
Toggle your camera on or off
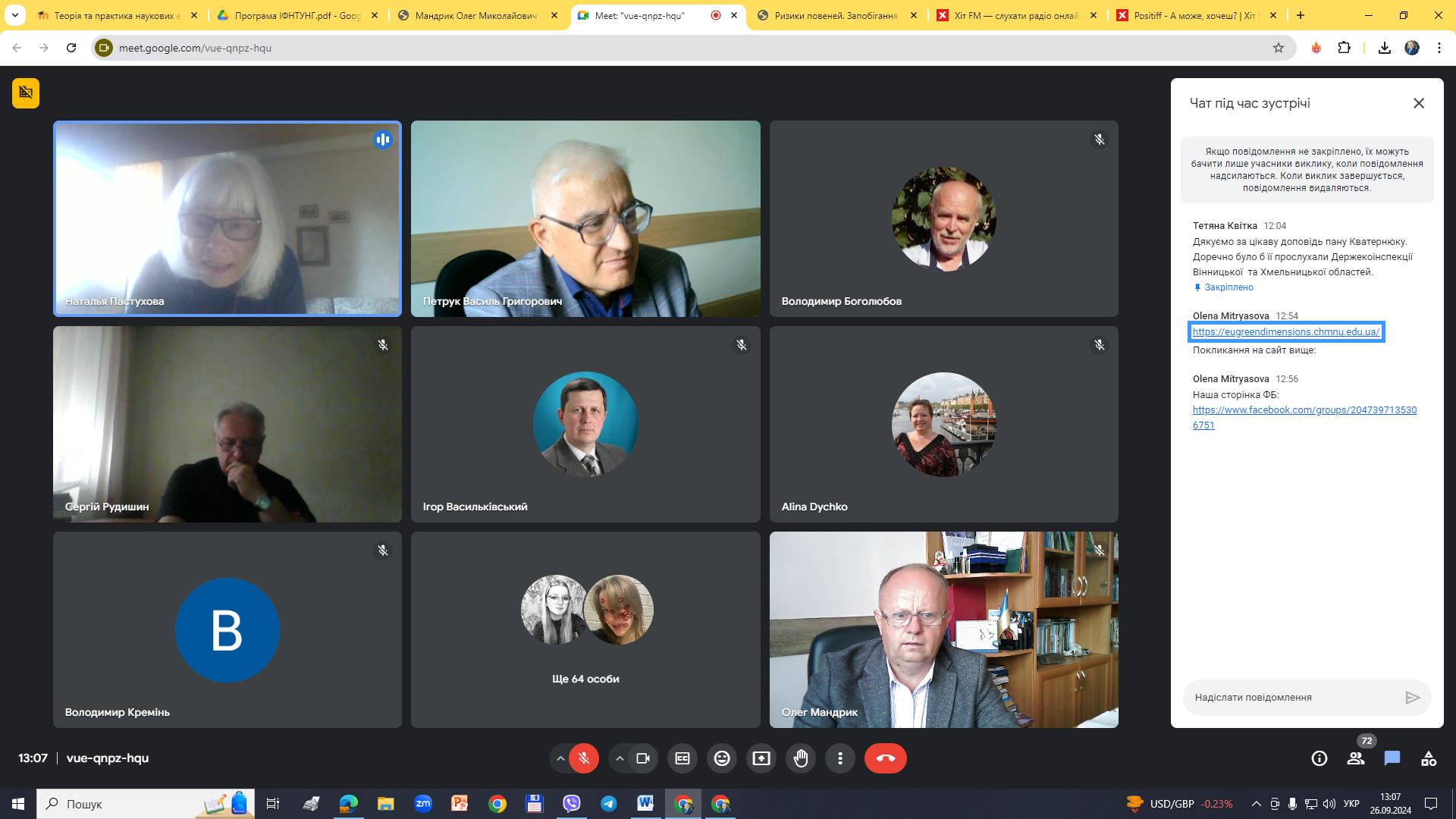coord(643,758)
